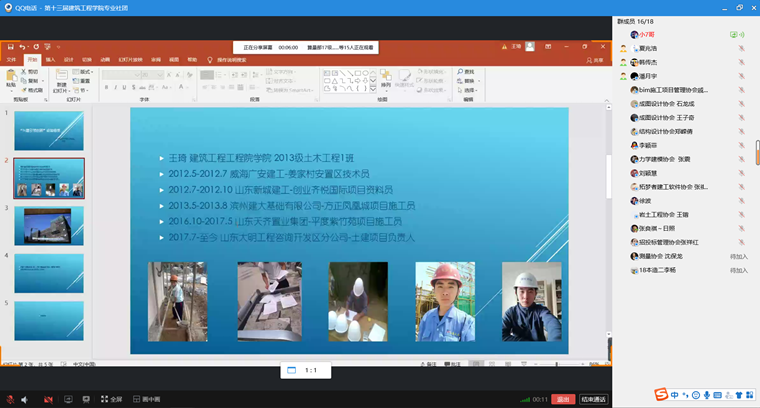The height and width of the screenshot is (408, 760).
Task: Click the 新建幻灯片 new slide icon
Action: 62,77
